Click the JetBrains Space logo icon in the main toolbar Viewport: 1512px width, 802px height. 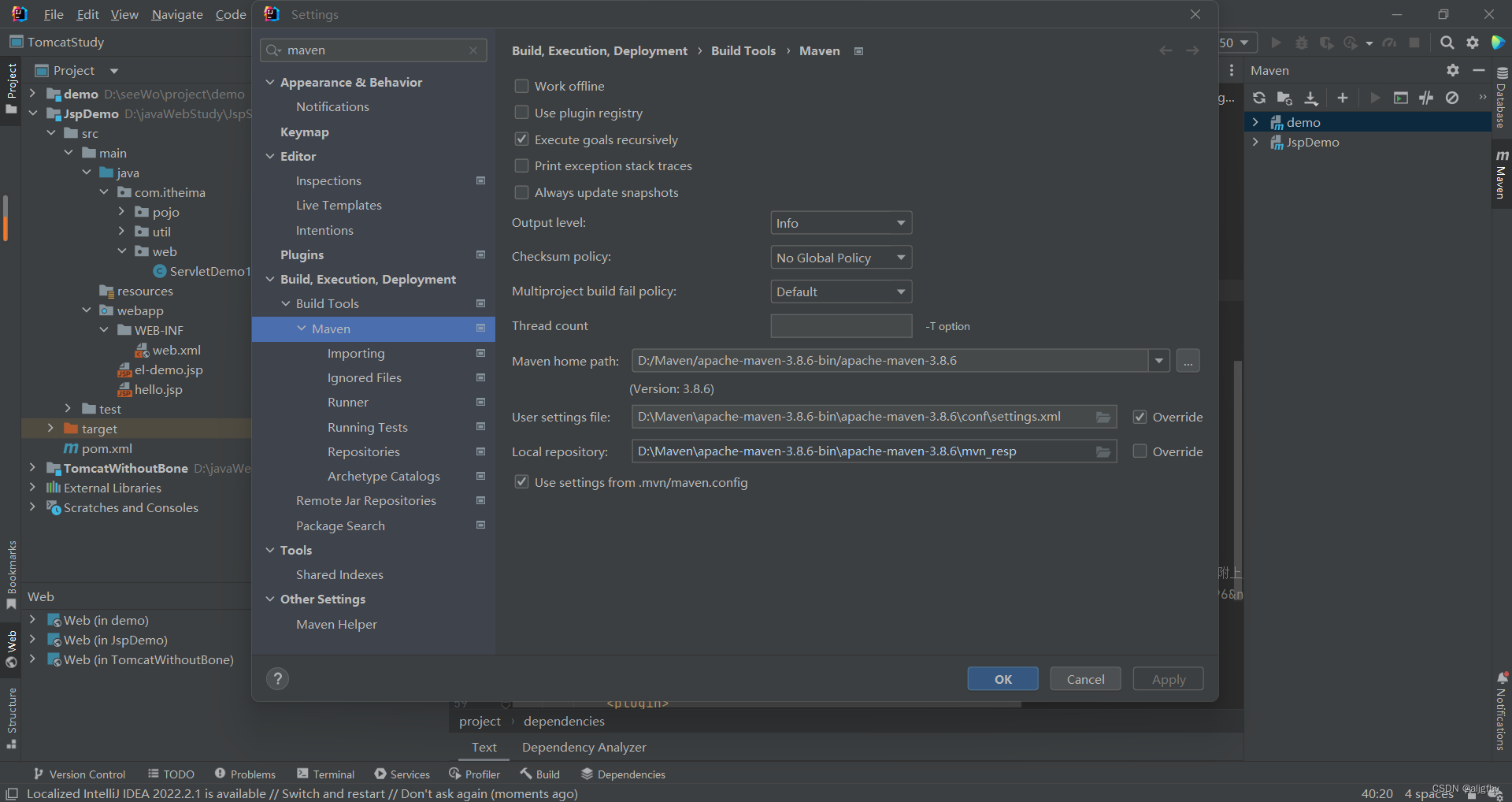click(1498, 43)
